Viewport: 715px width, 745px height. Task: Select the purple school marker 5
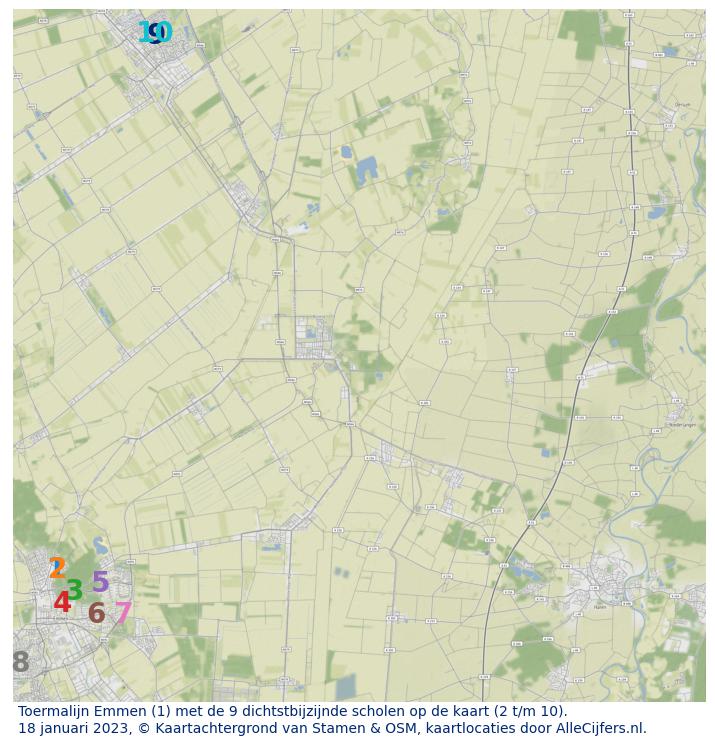click(x=100, y=582)
